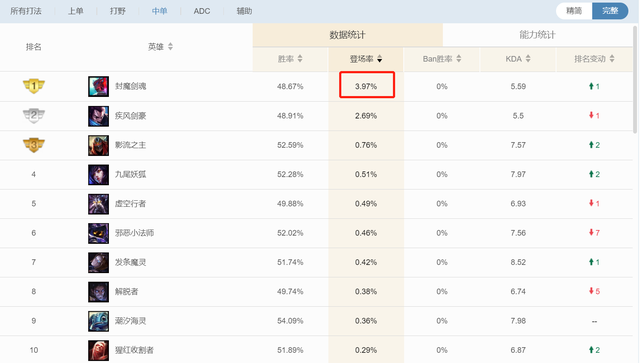
Task: Click green up arrow in 封魔剑魂 row
Action: 591,86
